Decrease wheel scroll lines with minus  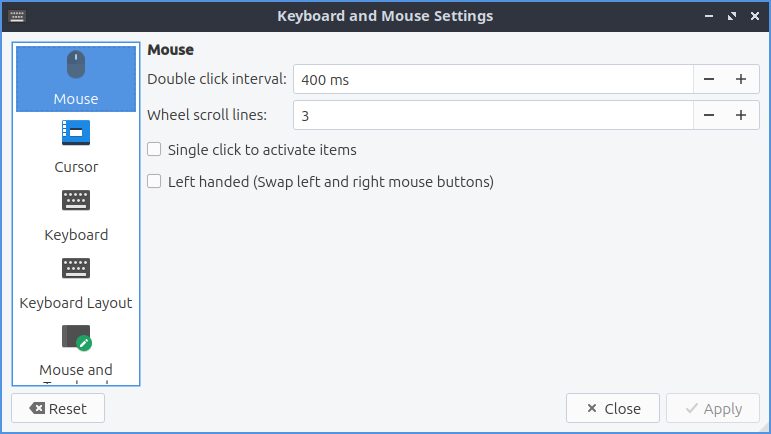pyautogui.click(x=709, y=115)
